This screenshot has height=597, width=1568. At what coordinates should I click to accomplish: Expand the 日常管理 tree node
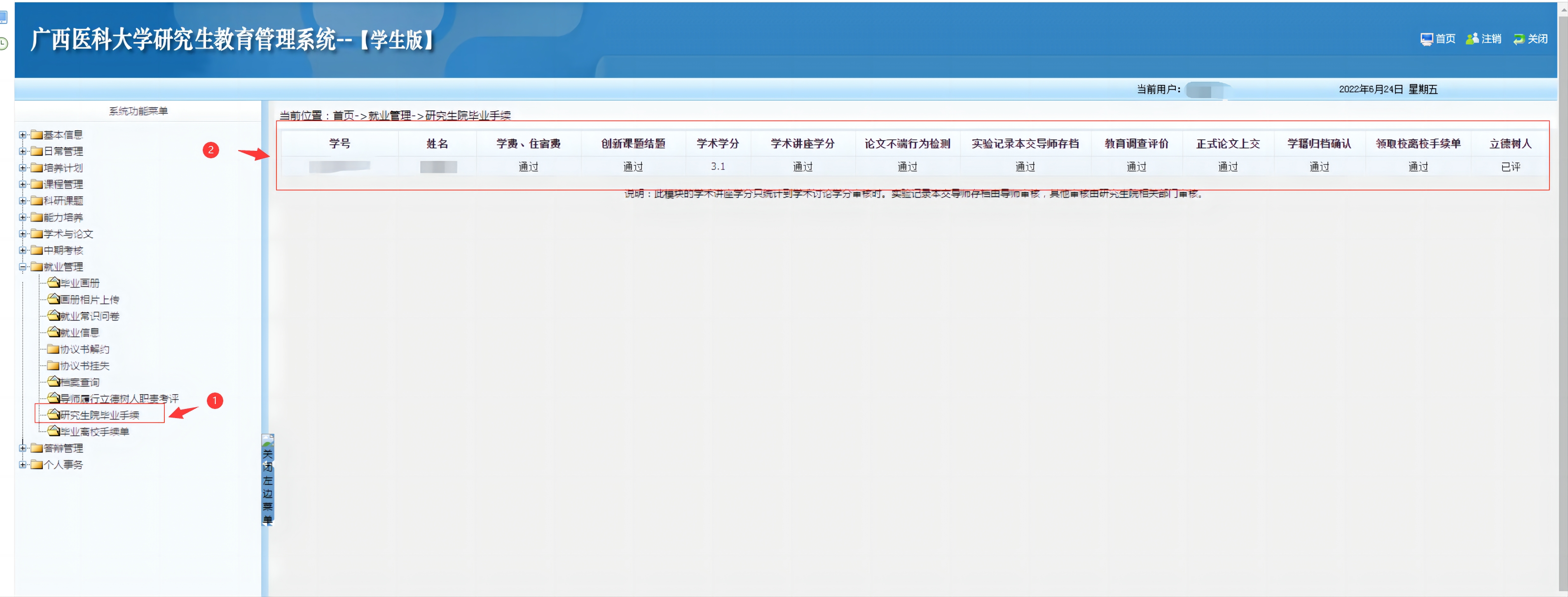click(23, 151)
